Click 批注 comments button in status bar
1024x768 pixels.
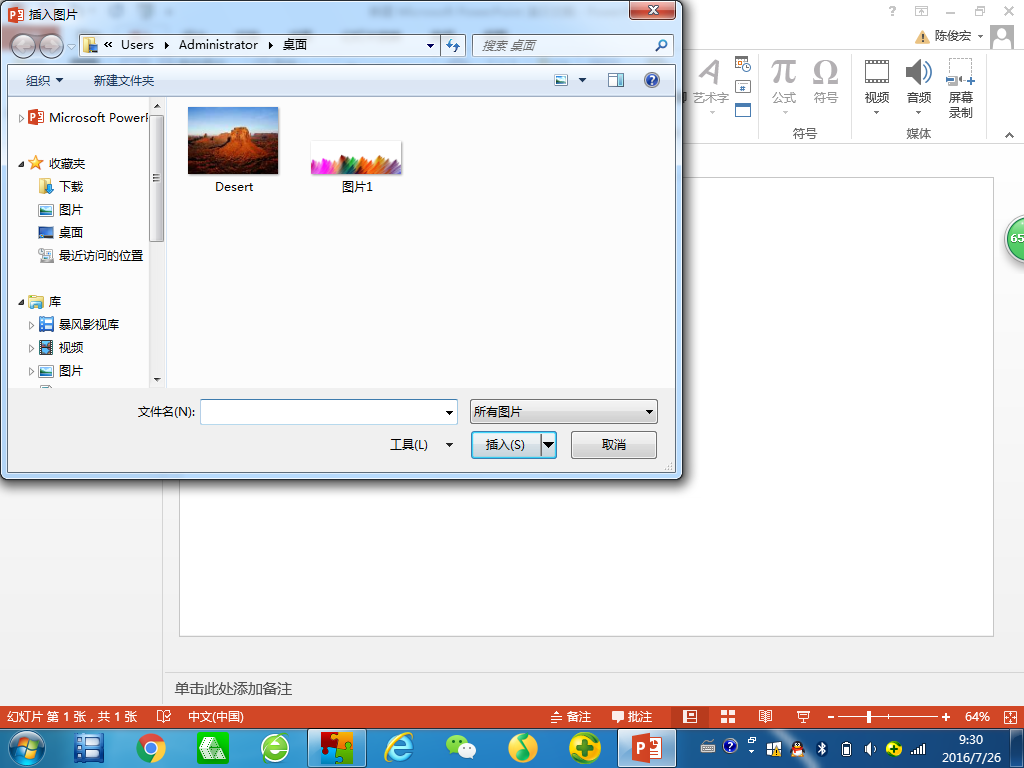coord(632,716)
